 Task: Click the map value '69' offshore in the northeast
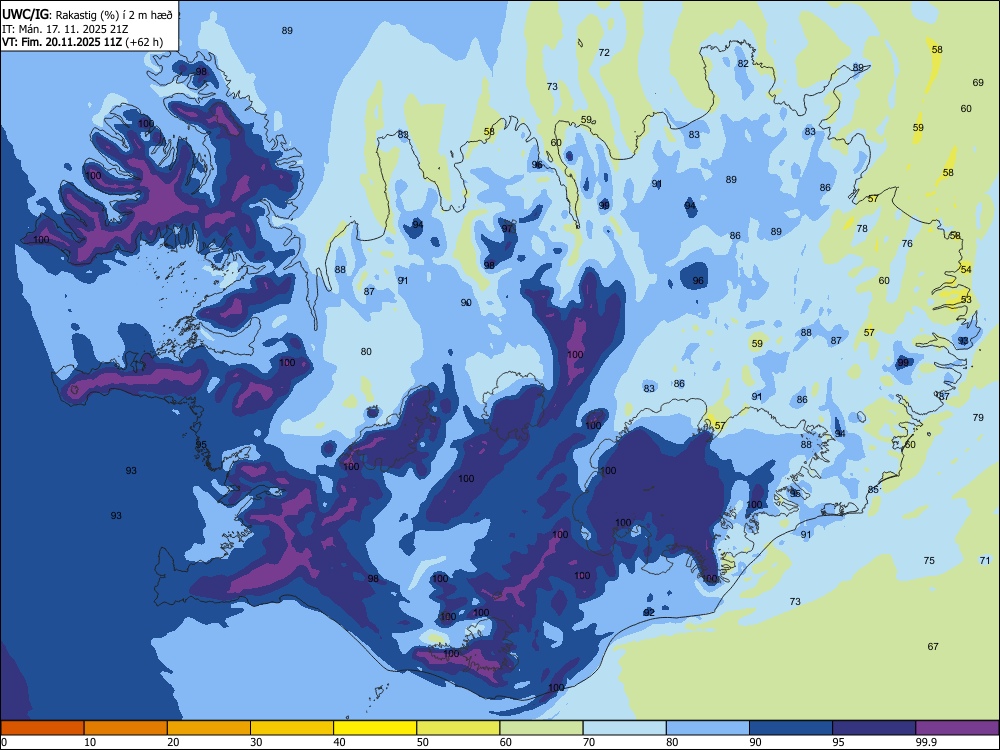[x=978, y=82]
